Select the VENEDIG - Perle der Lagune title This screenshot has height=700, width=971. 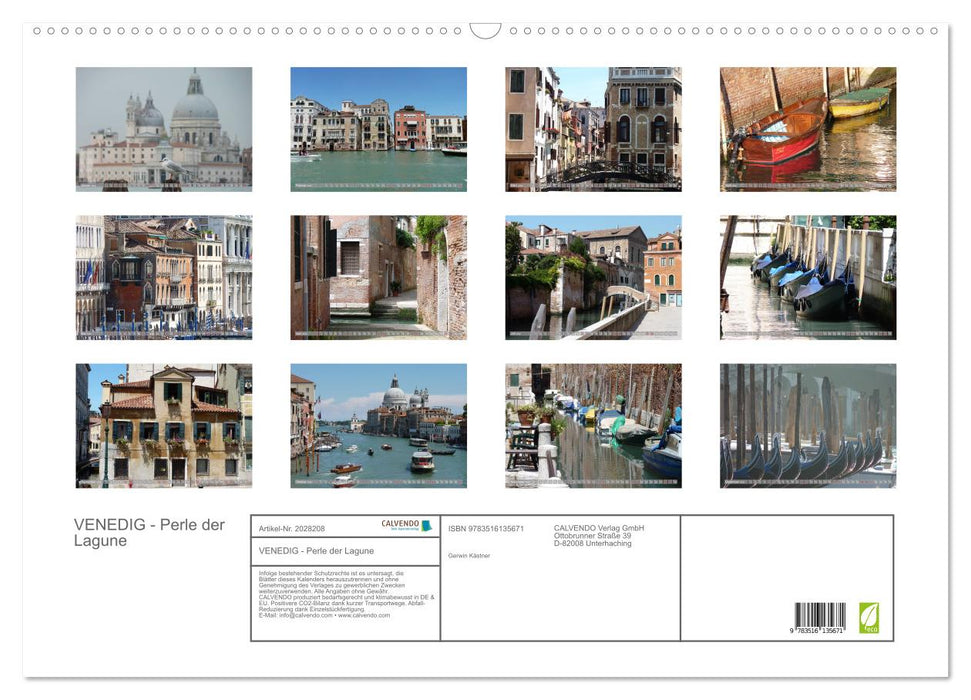tap(149, 532)
